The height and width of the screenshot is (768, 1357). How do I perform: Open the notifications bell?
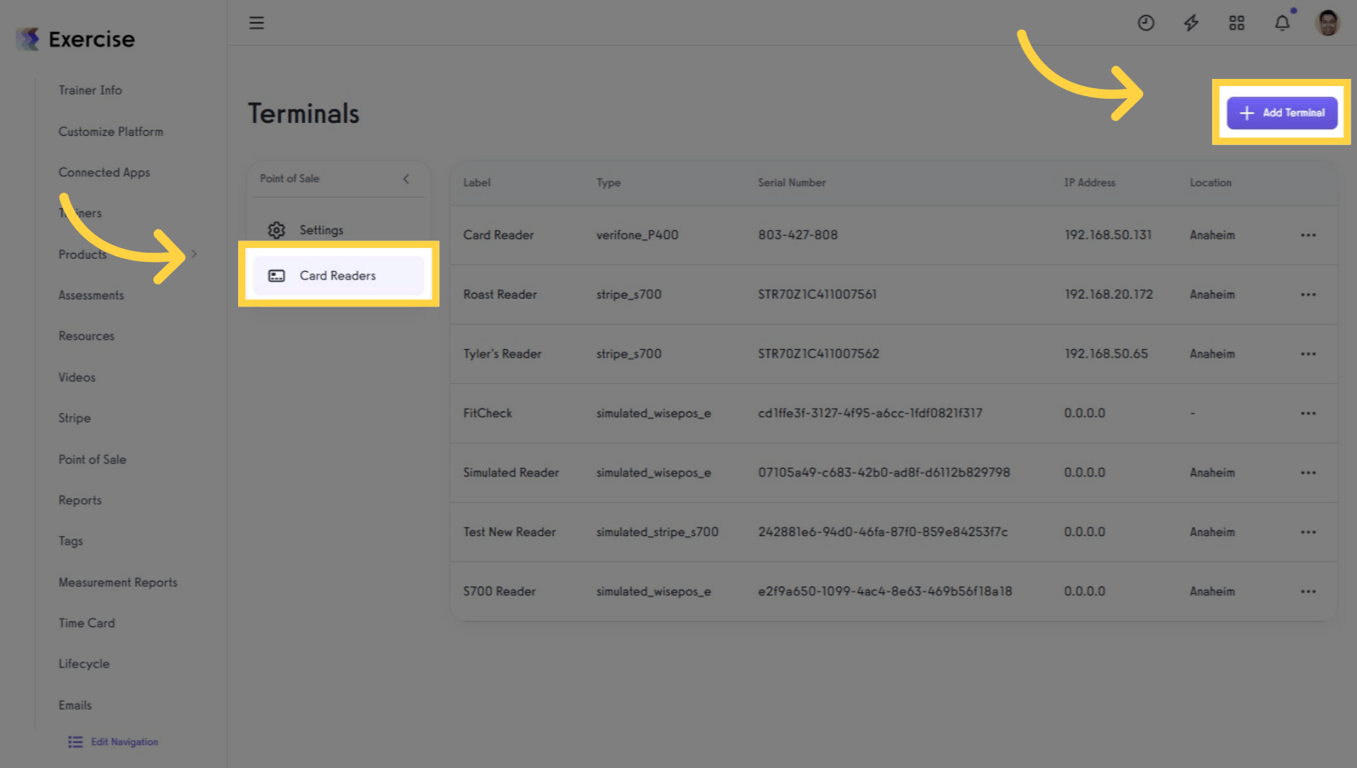pos(1282,23)
